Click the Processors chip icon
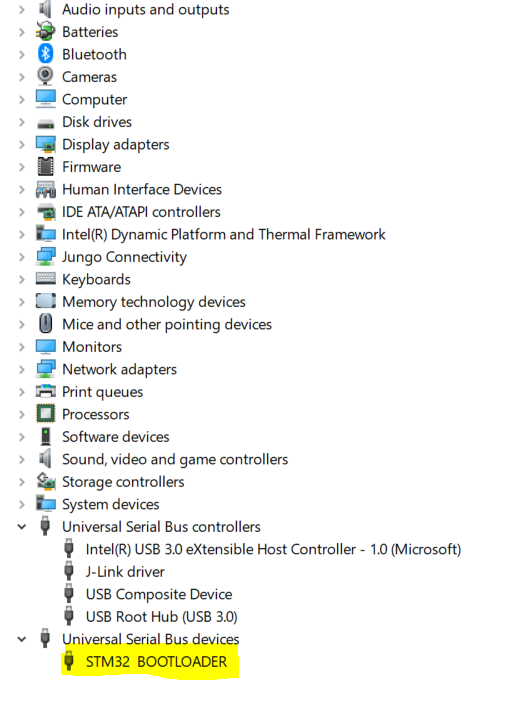Viewport: 526px width, 705px height. [45, 414]
